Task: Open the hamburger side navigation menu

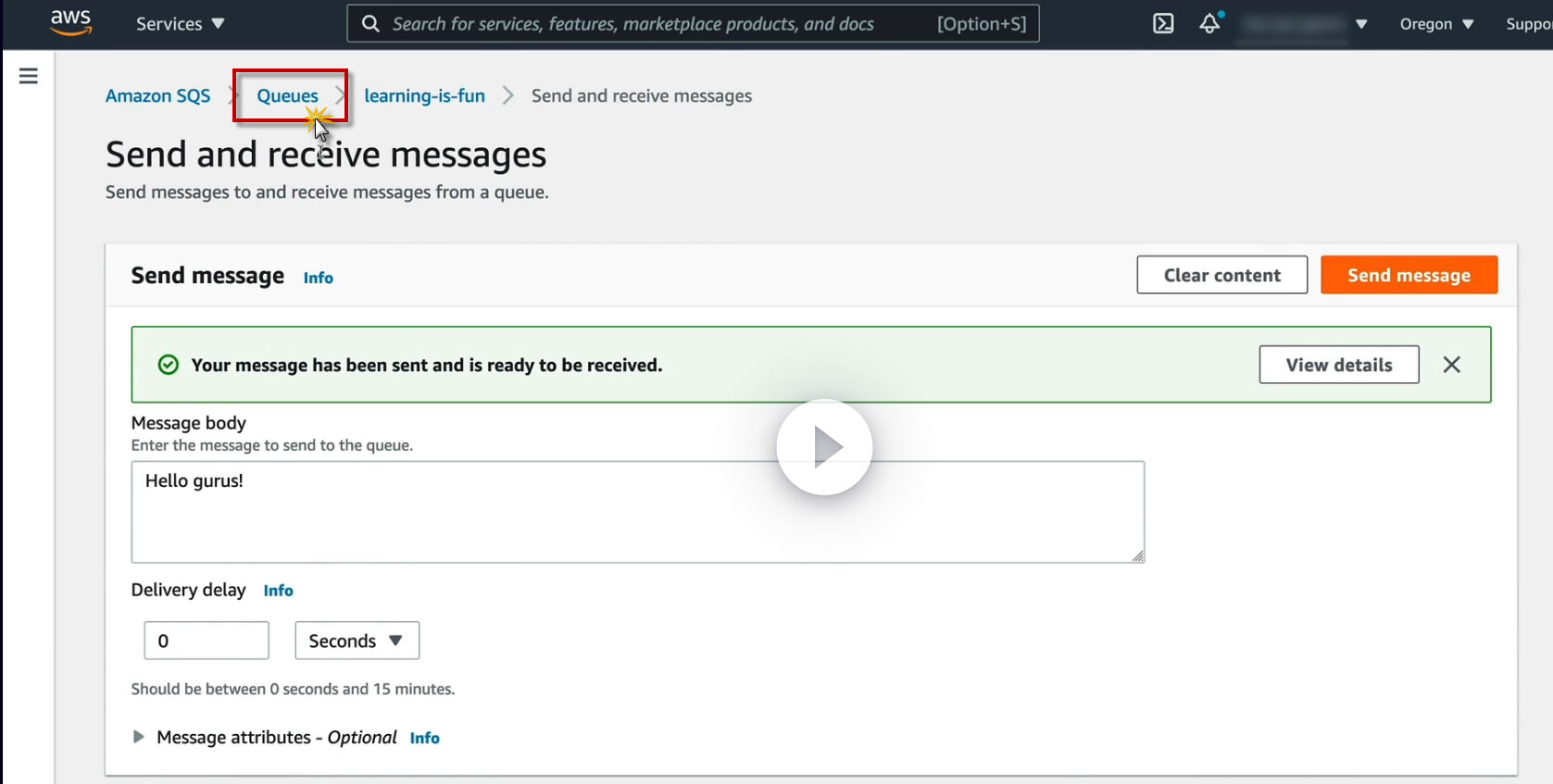Action: pyautogui.click(x=29, y=76)
